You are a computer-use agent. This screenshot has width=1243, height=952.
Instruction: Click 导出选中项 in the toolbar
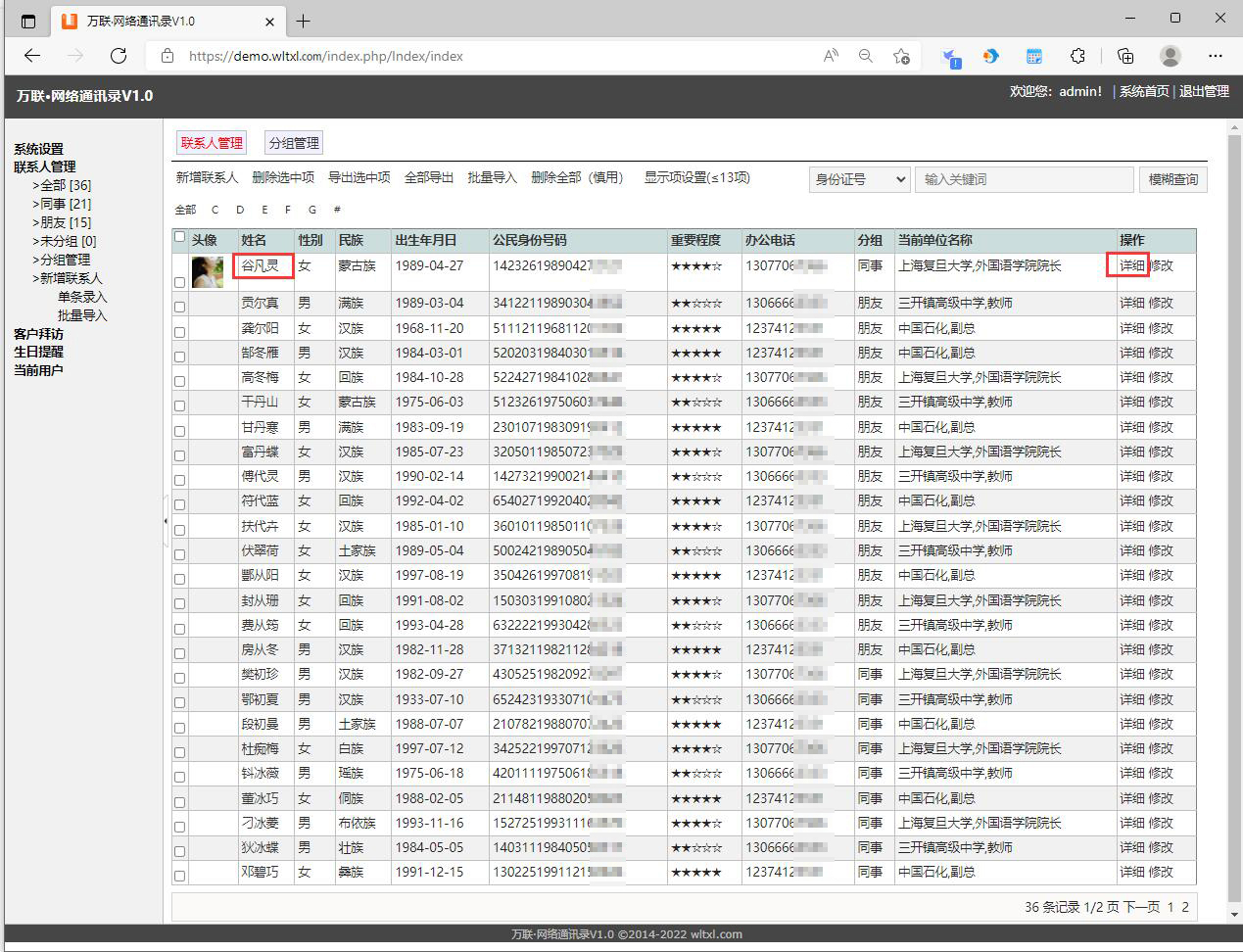tap(359, 178)
